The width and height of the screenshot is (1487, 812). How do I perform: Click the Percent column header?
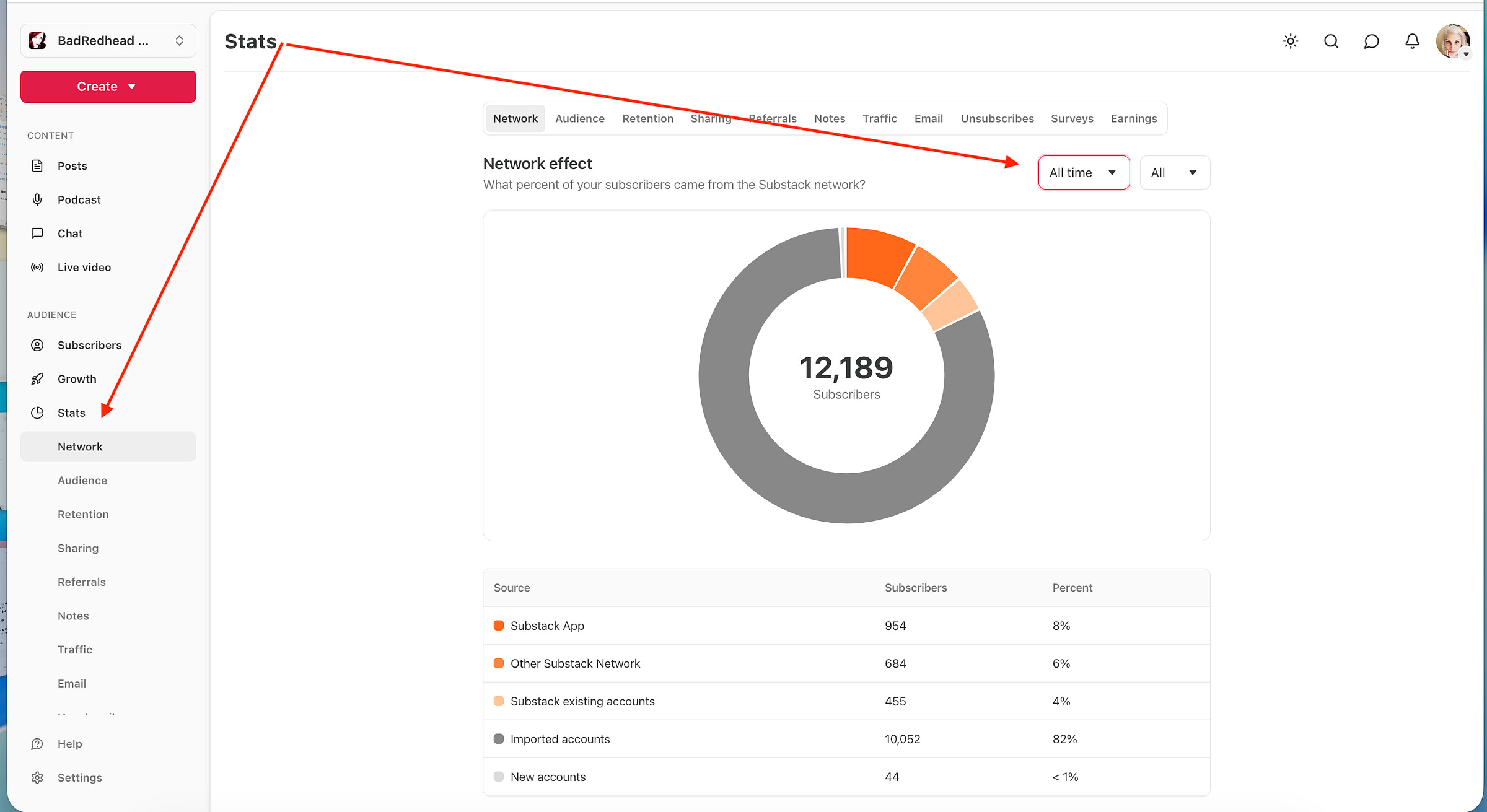[x=1072, y=588]
